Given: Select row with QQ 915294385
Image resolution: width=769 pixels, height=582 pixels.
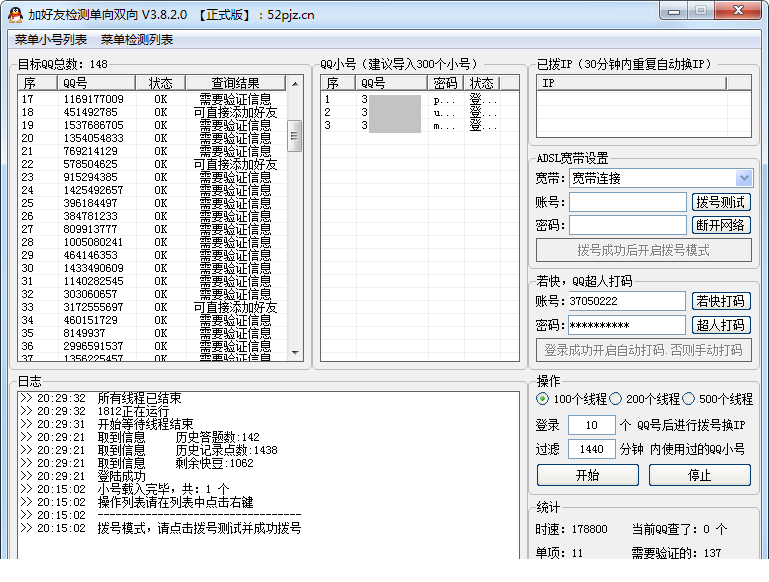Looking at the screenshot, I should [152, 177].
